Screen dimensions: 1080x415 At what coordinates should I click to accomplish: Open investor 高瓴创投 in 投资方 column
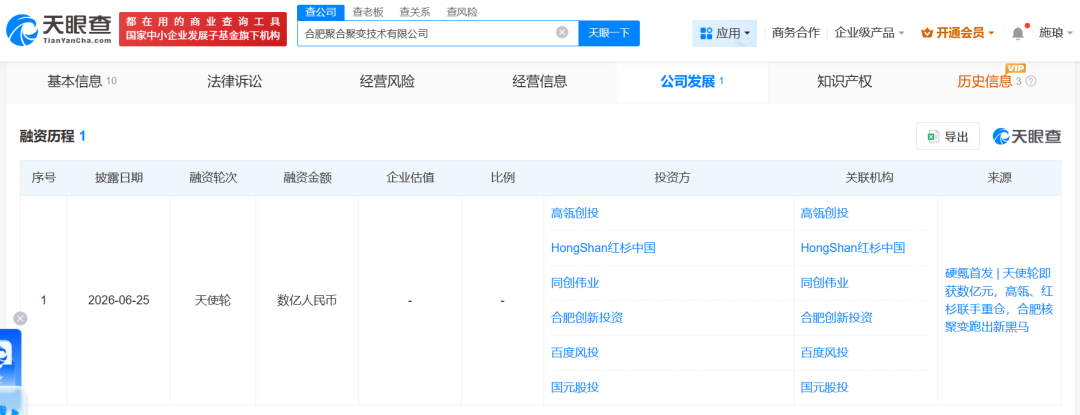[575, 213]
